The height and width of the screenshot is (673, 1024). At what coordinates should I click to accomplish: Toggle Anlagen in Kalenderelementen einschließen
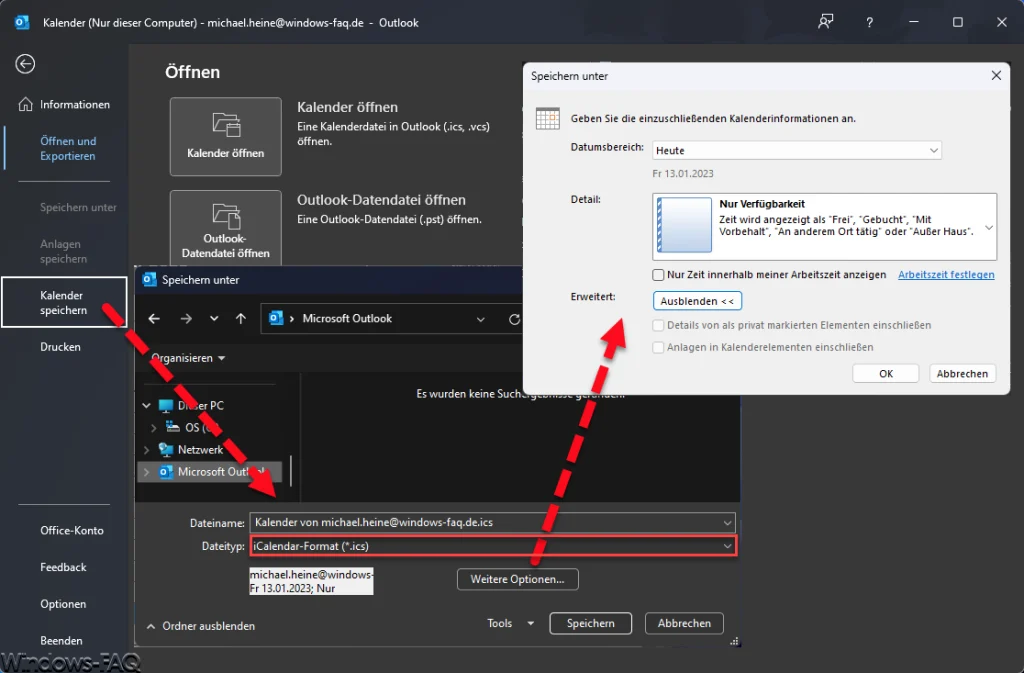pyautogui.click(x=658, y=347)
